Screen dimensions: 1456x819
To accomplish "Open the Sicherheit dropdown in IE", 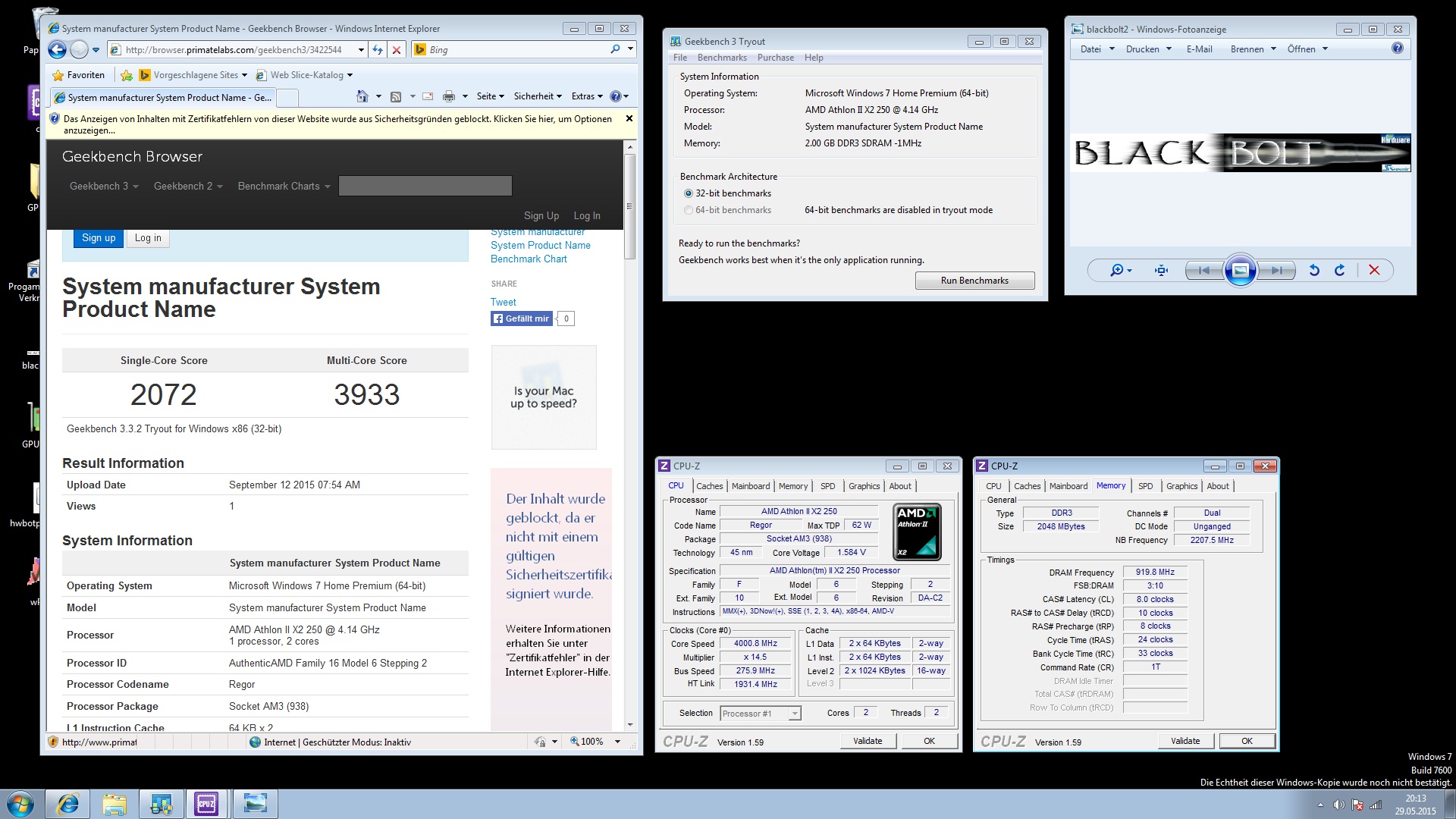I will point(538,96).
